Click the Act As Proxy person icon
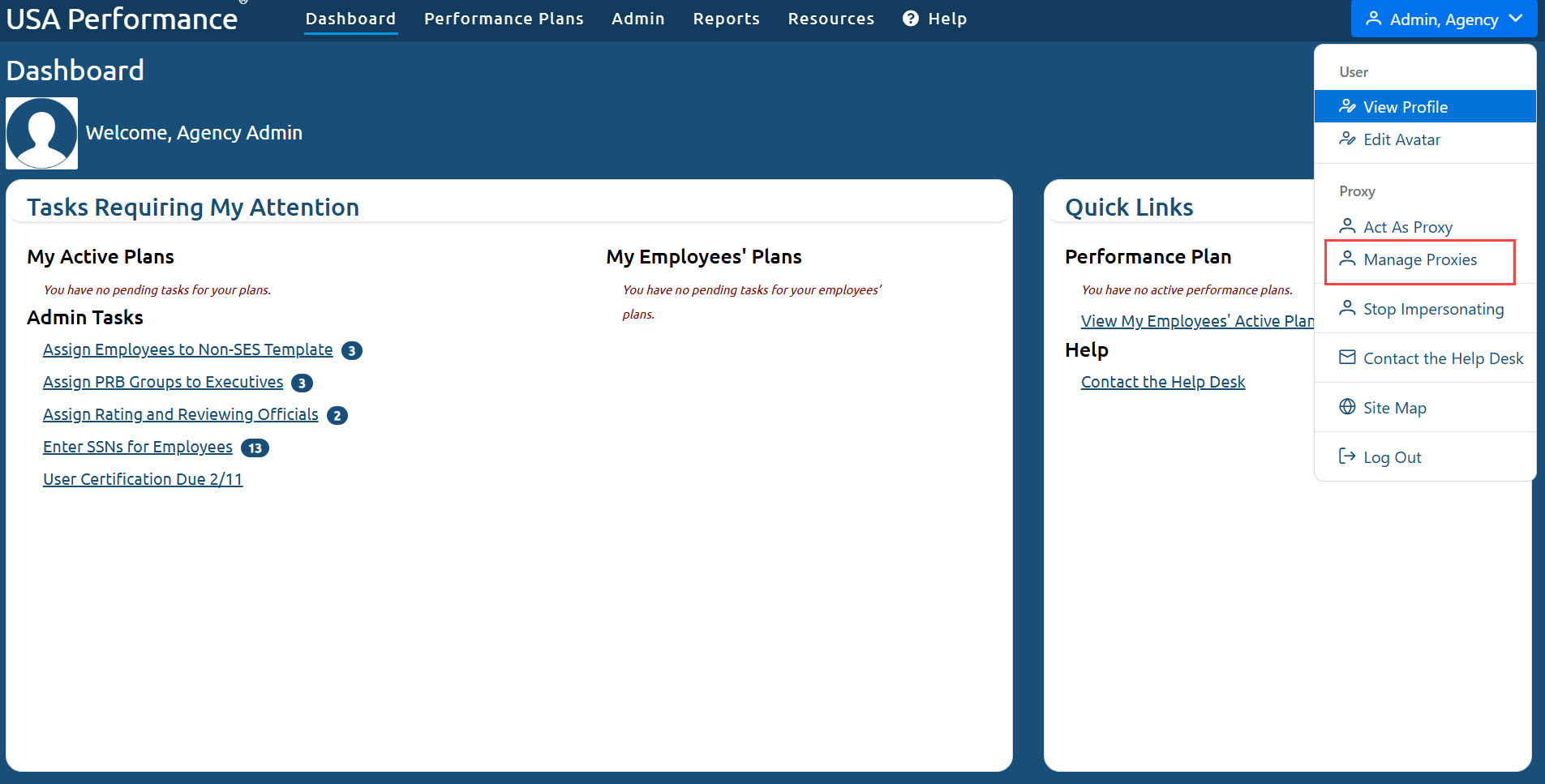The image size is (1545, 784). [1347, 226]
